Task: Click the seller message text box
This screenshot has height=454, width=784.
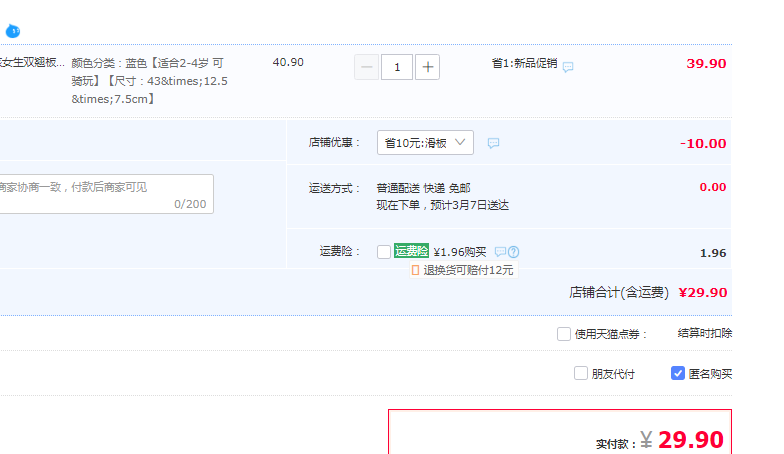Action: (106, 194)
